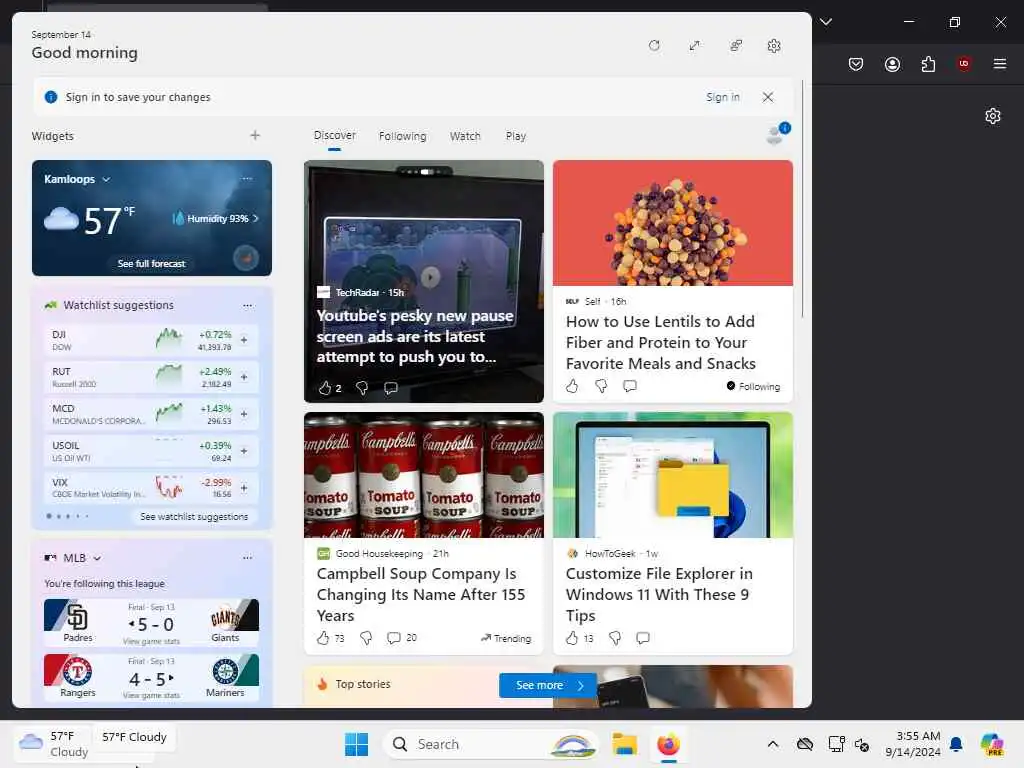Add MCD to watchlist
1024x768 pixels.
coord(244,413)
